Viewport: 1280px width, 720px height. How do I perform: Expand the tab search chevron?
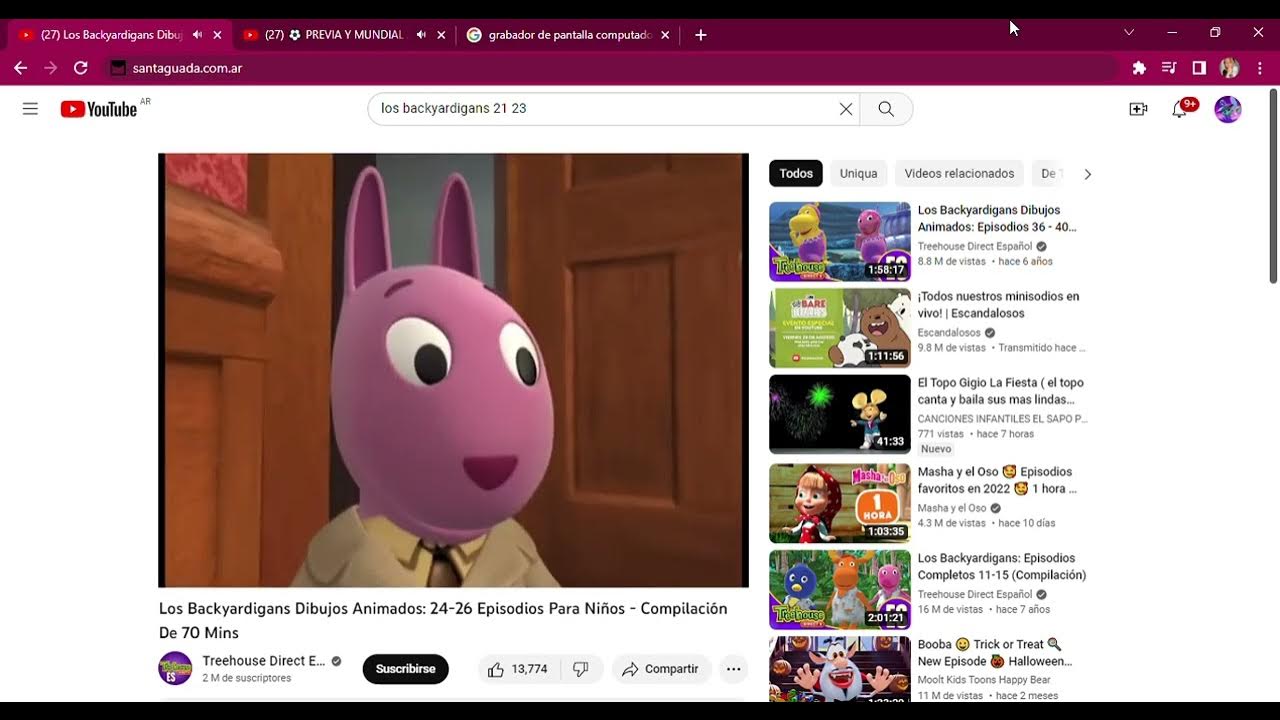click(1129, 33)
